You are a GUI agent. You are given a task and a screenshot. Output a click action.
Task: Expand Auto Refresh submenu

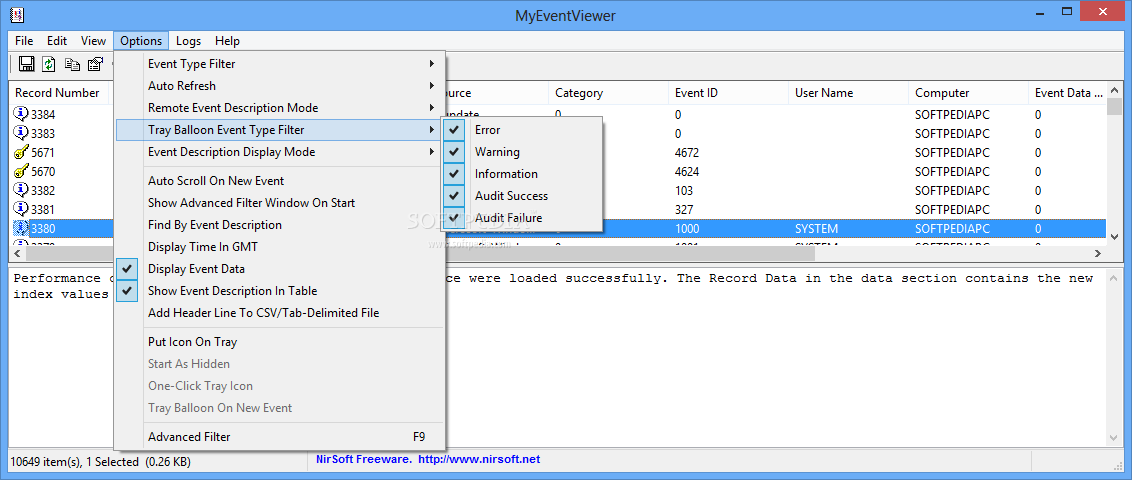coord(279,86)
